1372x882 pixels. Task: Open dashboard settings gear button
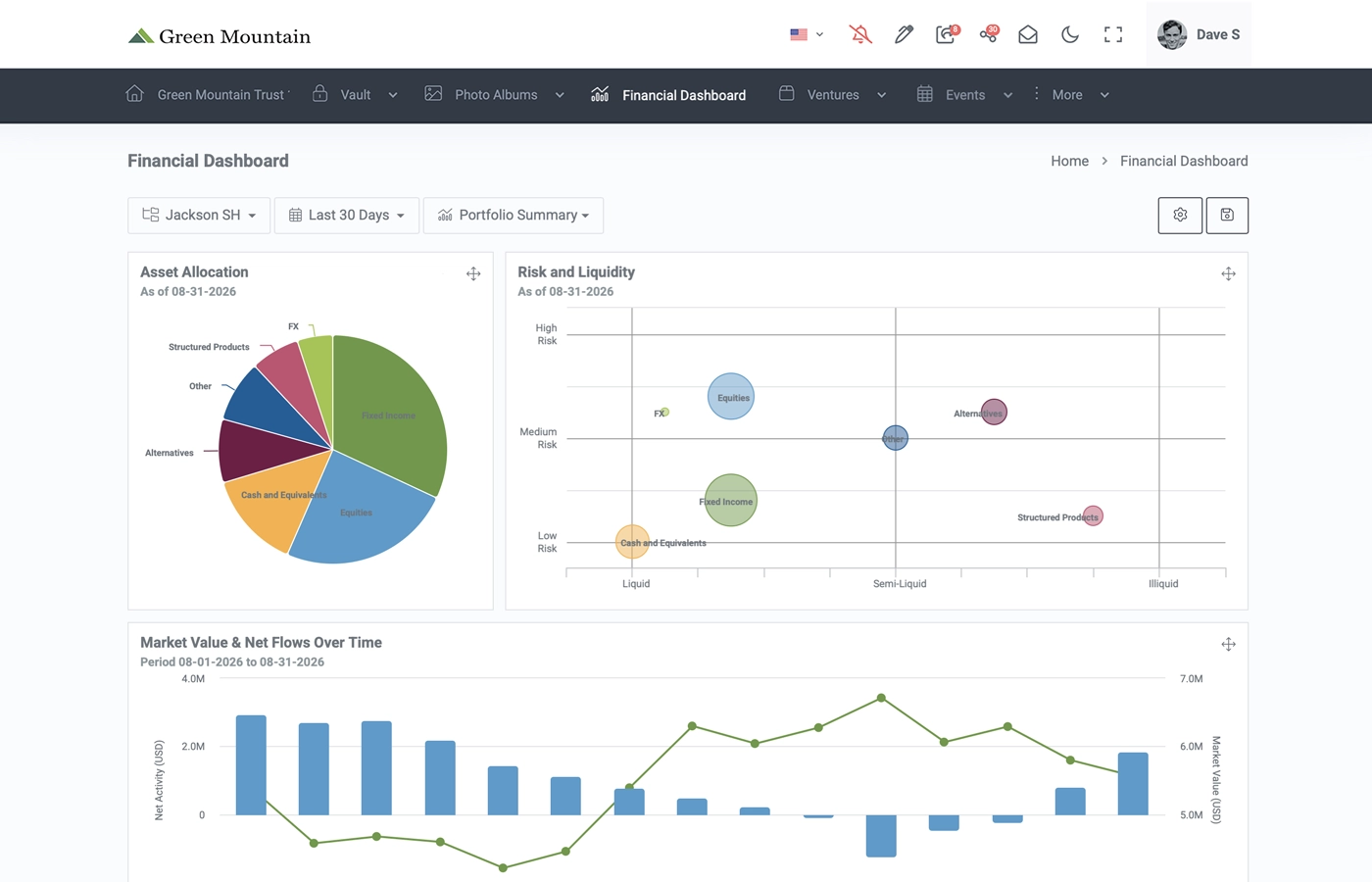click(x=1180, y=216)
